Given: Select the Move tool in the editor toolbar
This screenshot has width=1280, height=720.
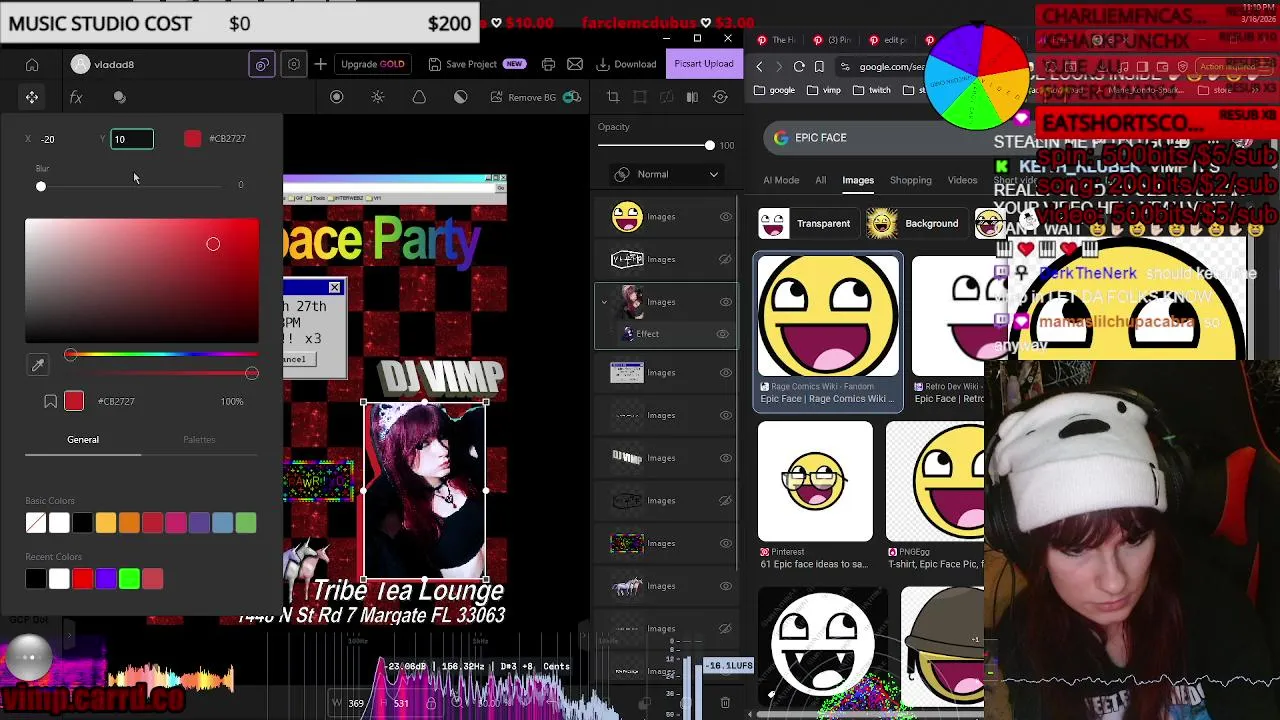Looking at the screenshot, I should coord(32,97).
